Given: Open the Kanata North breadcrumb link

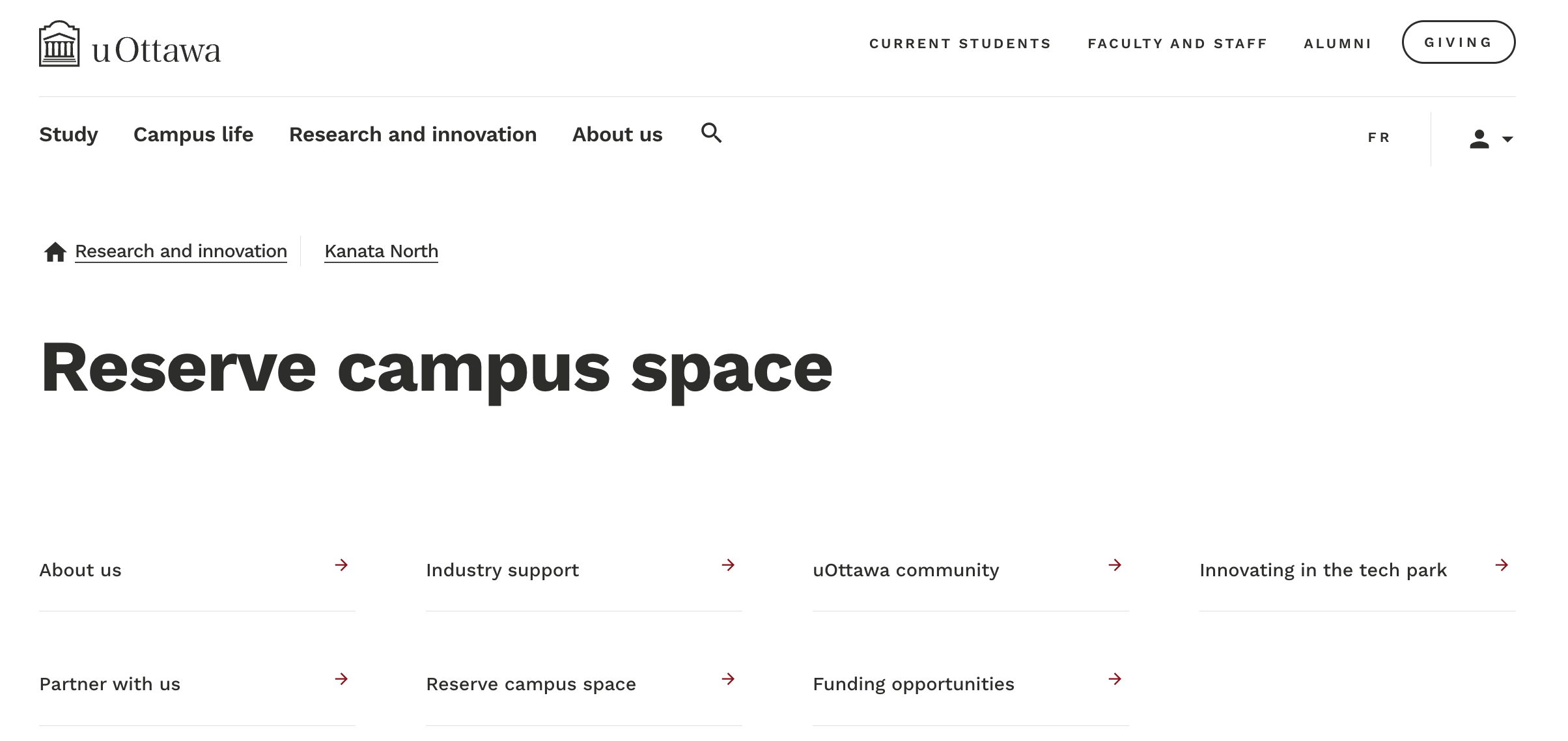Looking at the screenshot, I should (381, 251).
